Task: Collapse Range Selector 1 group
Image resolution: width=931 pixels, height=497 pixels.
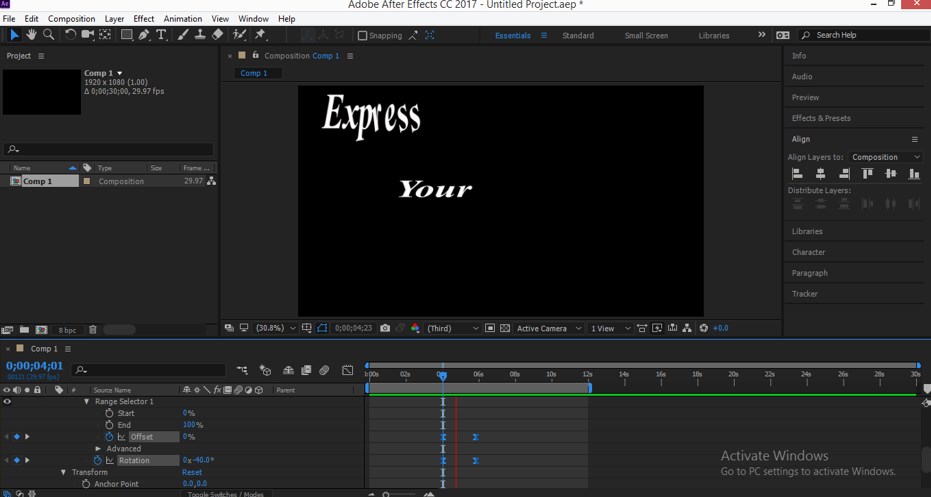Action: (x=87, y=401)
